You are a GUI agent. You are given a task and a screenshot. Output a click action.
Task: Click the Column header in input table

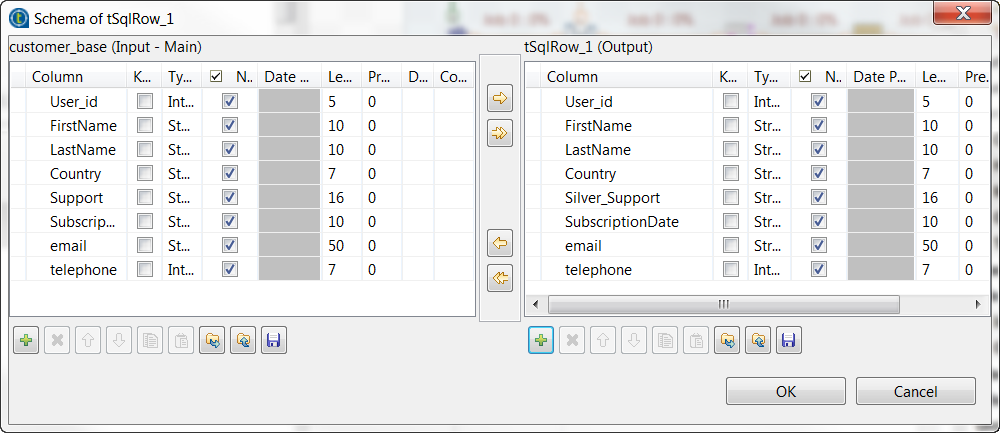pos(76,77)
